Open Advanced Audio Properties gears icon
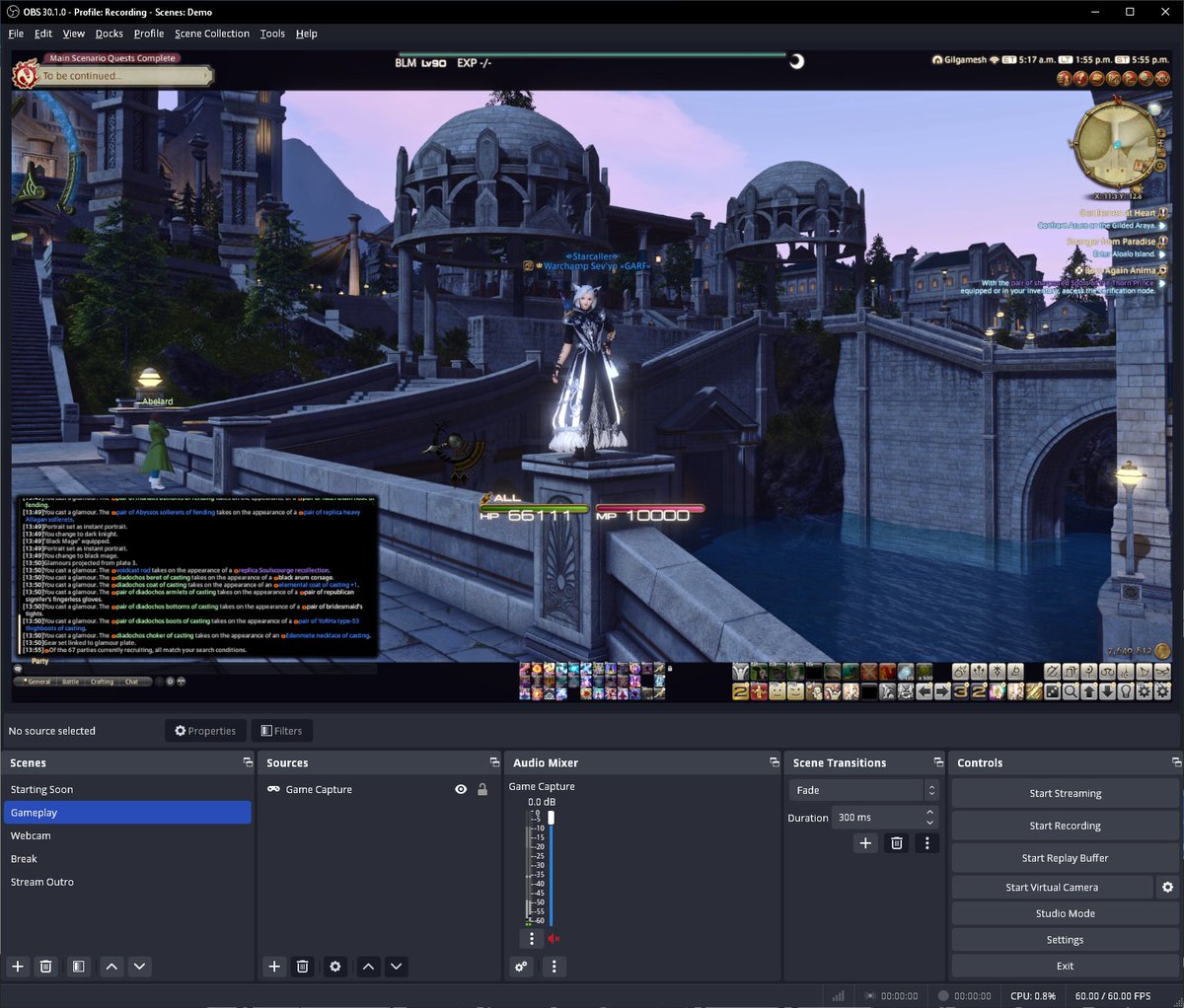 pos(521,967)
